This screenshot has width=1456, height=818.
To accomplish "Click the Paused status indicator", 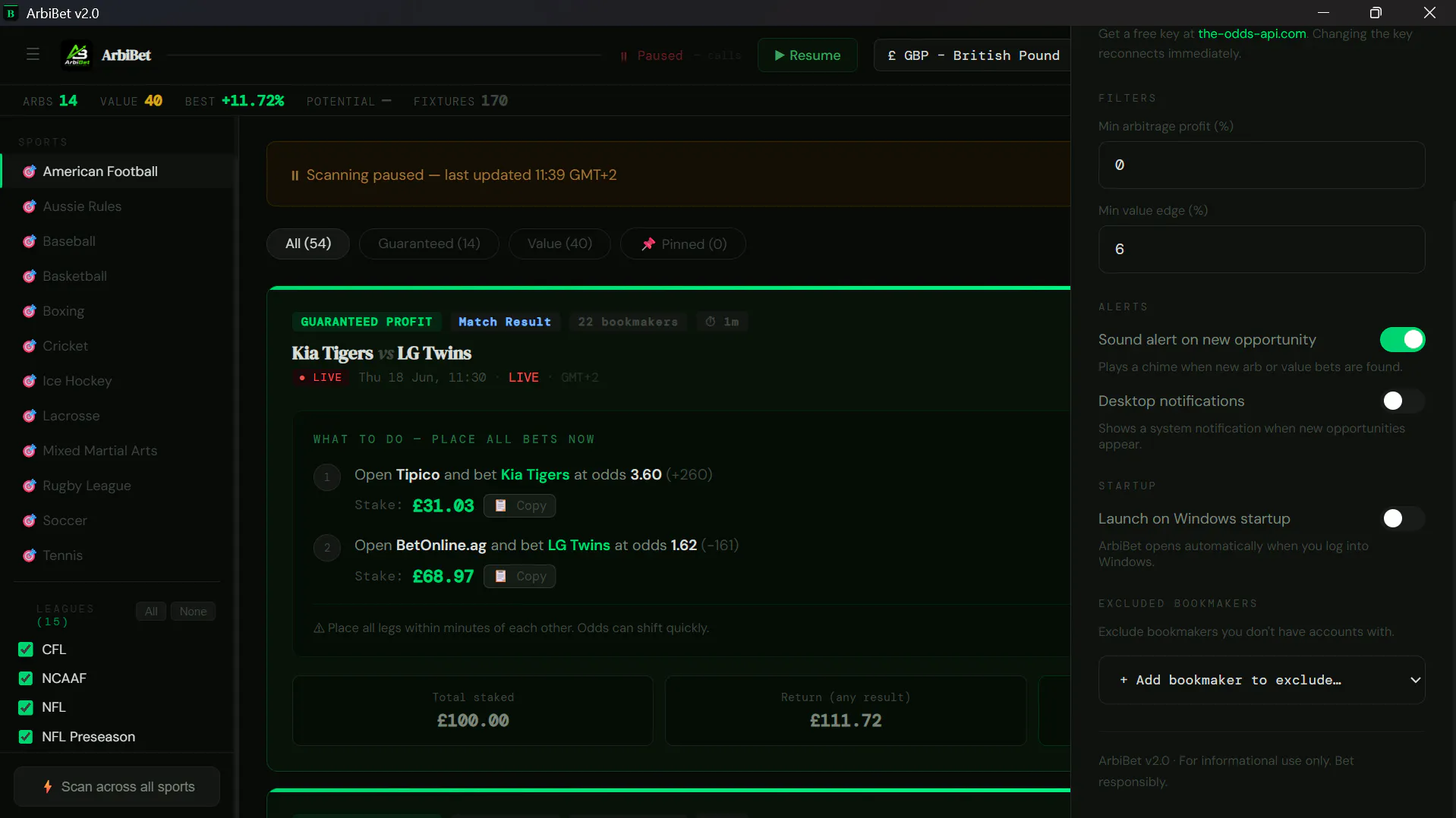I will coord(651,55).
